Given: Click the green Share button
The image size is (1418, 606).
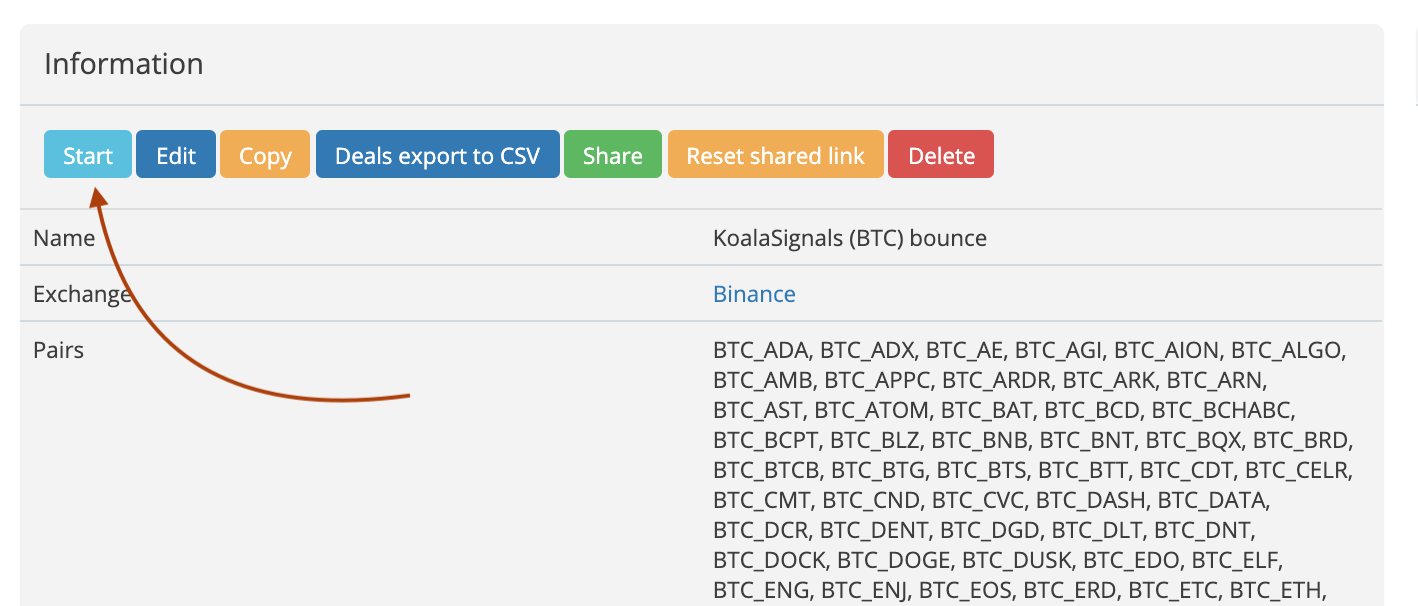Looking at the screenshot, I should 612,155.
